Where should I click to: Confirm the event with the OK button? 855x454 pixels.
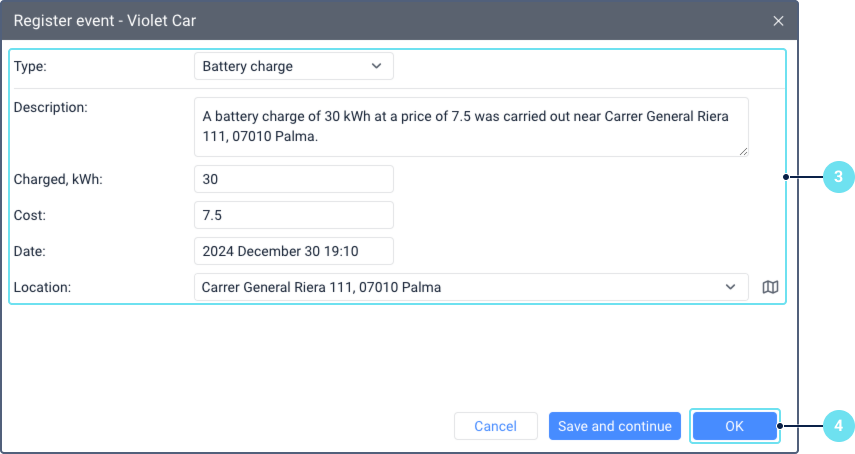coord(734,426)
